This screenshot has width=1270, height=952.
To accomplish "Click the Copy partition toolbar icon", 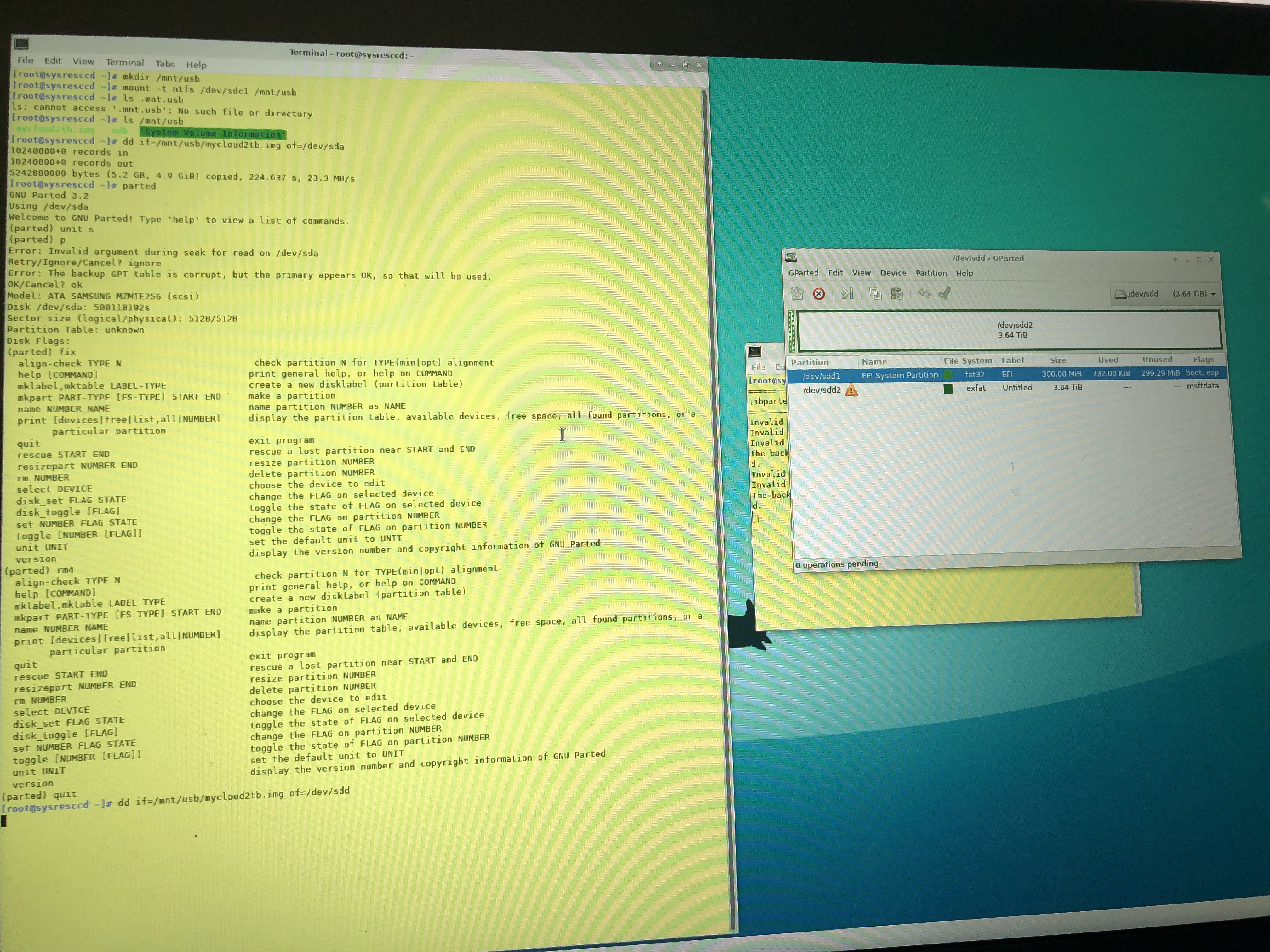I will click(x=875, y=294).
